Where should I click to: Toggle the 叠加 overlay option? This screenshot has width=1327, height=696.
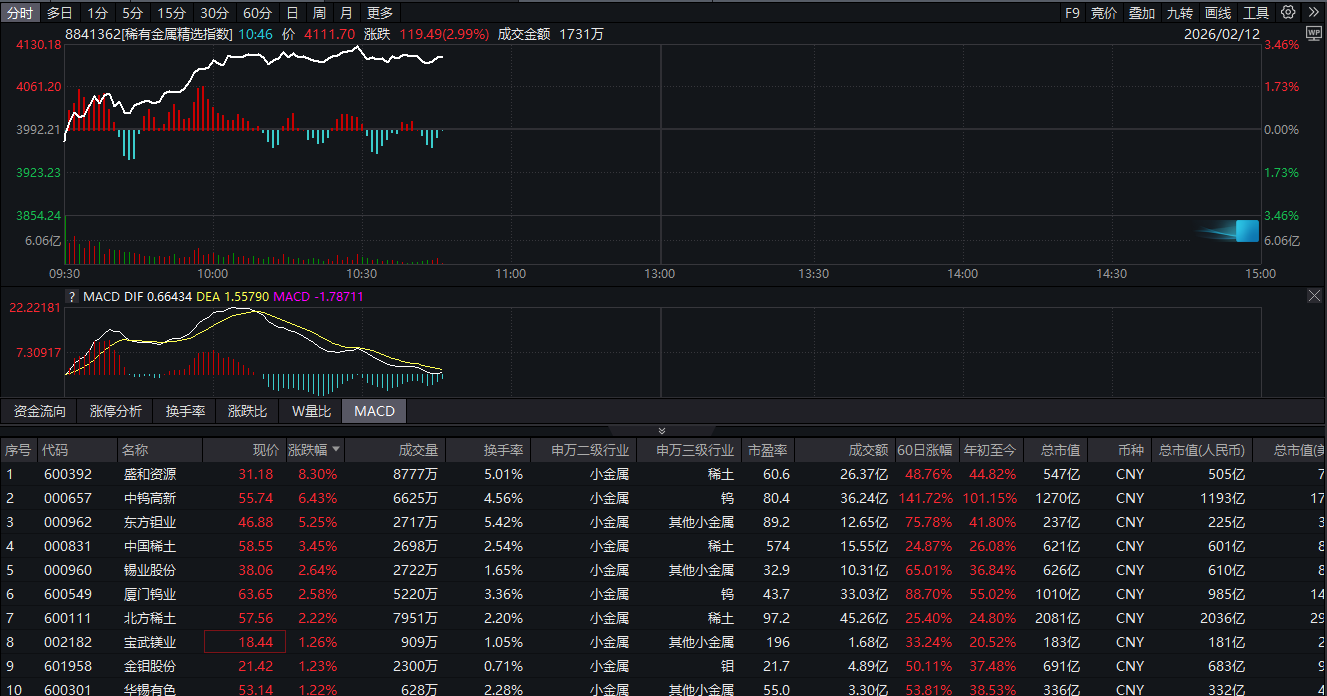pyautogui.click(x=1141, y=13)
